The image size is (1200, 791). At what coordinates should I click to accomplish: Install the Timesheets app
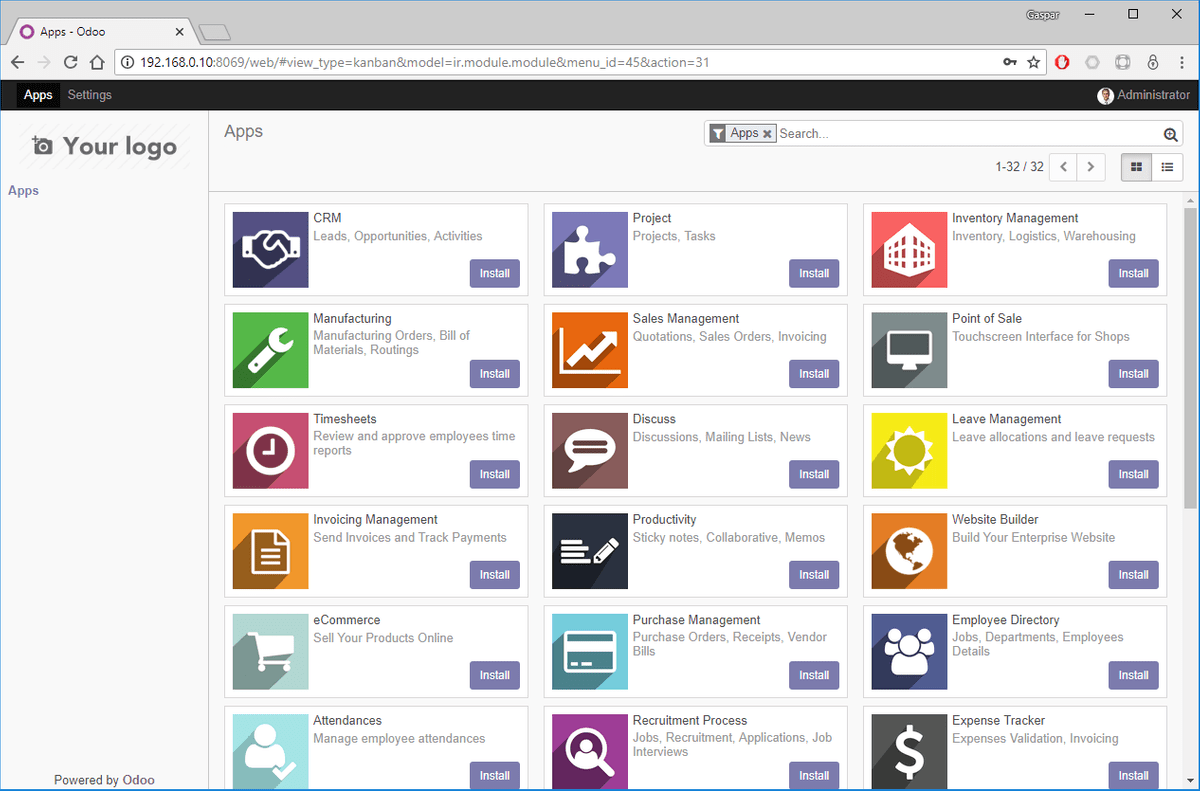pyautogui.click(x=495, y=474)
